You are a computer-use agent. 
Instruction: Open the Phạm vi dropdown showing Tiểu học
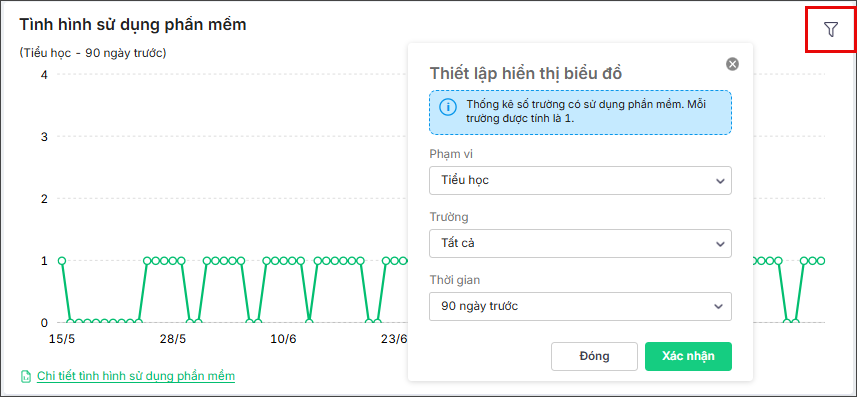pyautogui.click(x=580, y=180)
